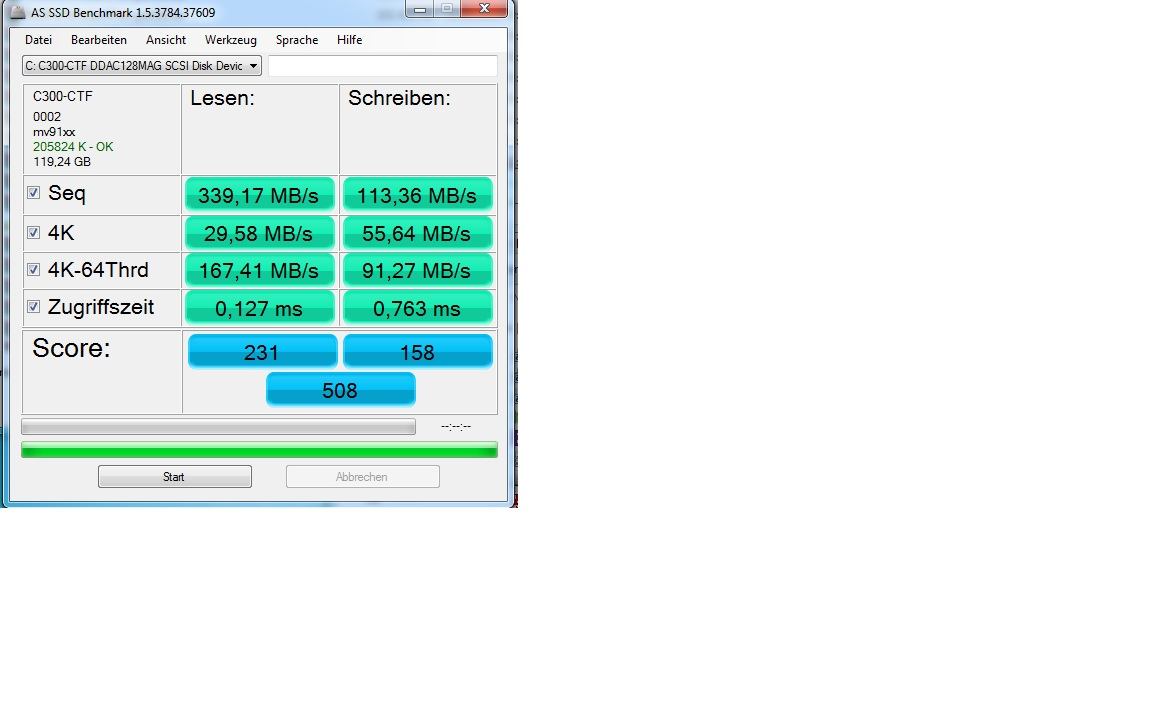
Task: Start the benchmark with Start button
Action: click(x=175, y=477)
